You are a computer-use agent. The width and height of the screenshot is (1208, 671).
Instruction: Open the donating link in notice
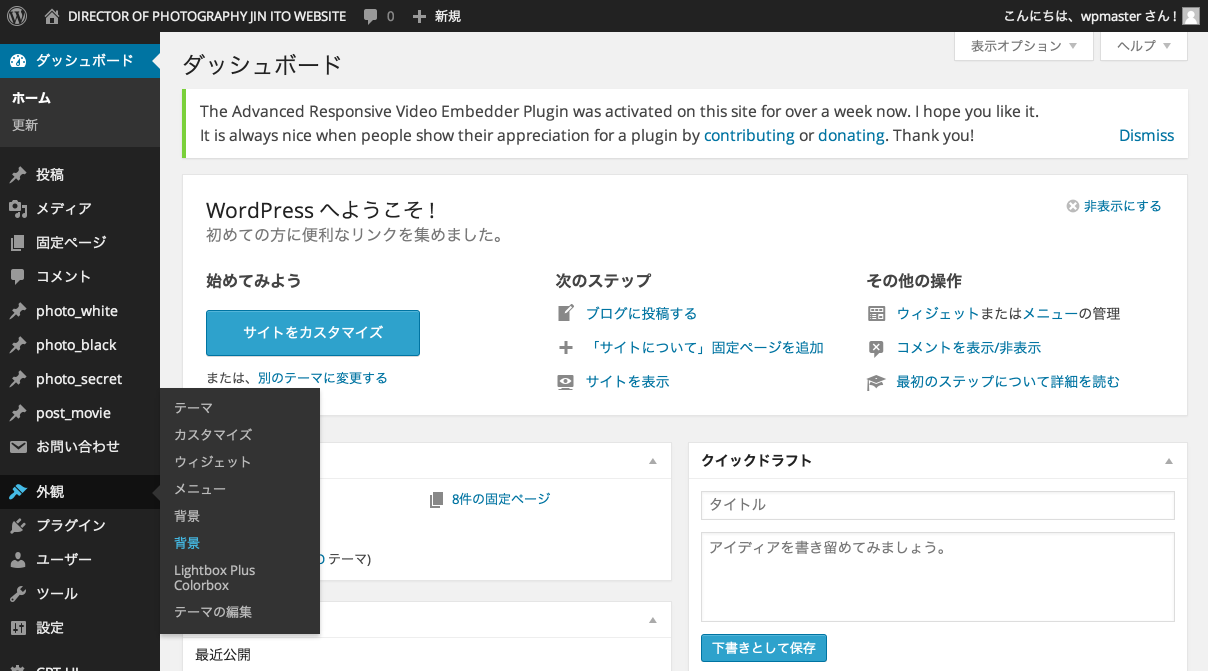pos(851,135)
